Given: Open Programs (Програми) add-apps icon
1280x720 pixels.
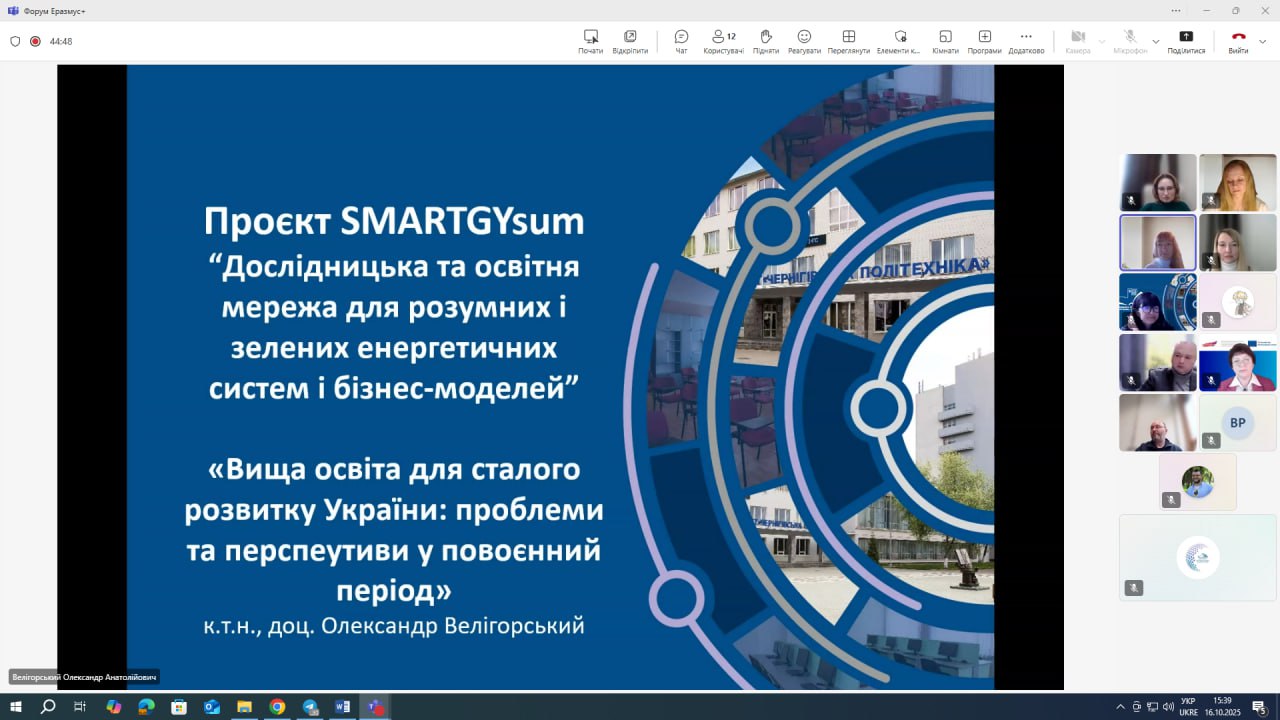Looking at the screenshot, I should click(x=984, y=41).
